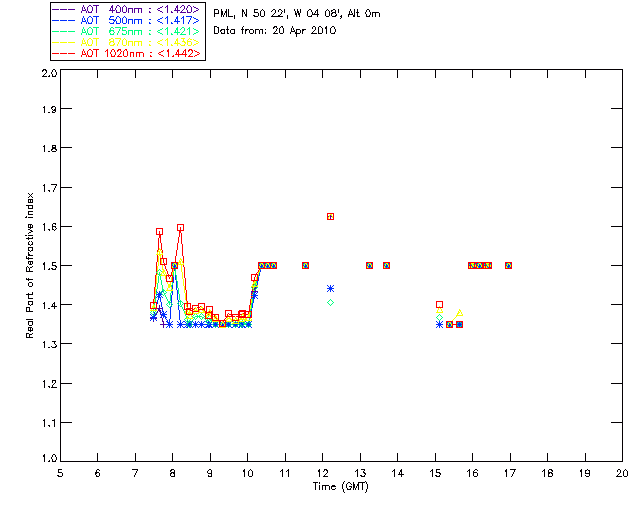Click the 1.1 y-axis tick label
The height and width of the screenshot is (512, 640).
point(49,423)
